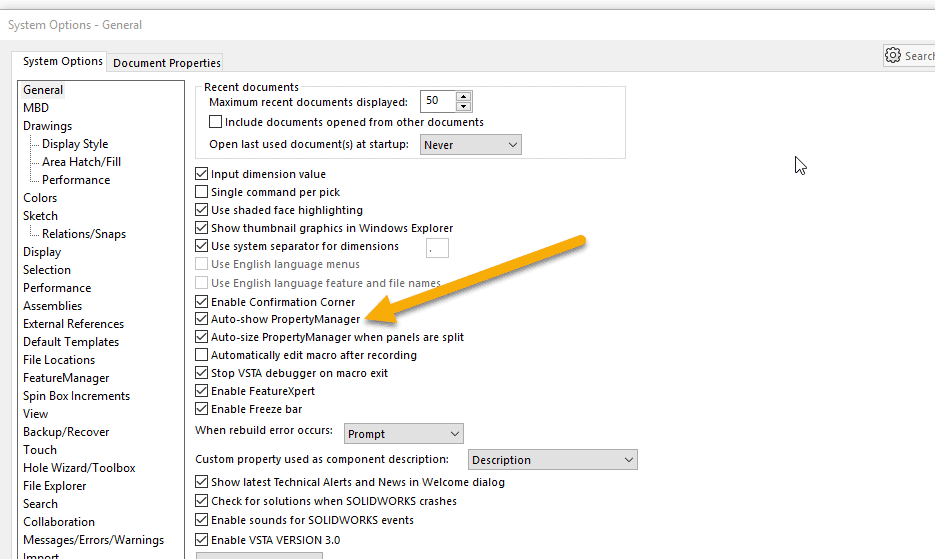This screenshot has height=559, width=935.
Task: Open the Search options category
Action: click(x=40, y=504)
